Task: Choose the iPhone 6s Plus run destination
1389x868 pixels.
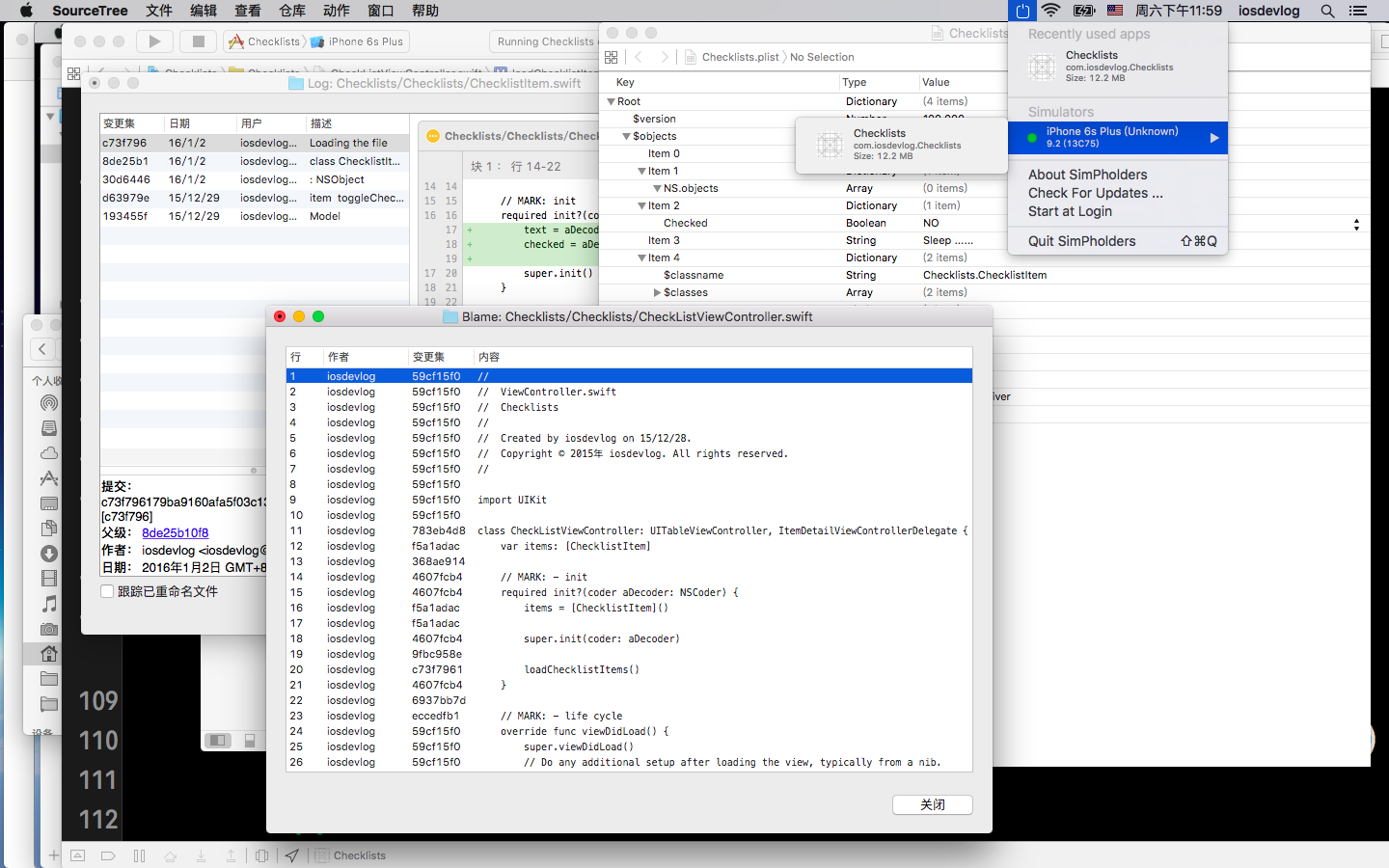Action: (x=357, y=41)
